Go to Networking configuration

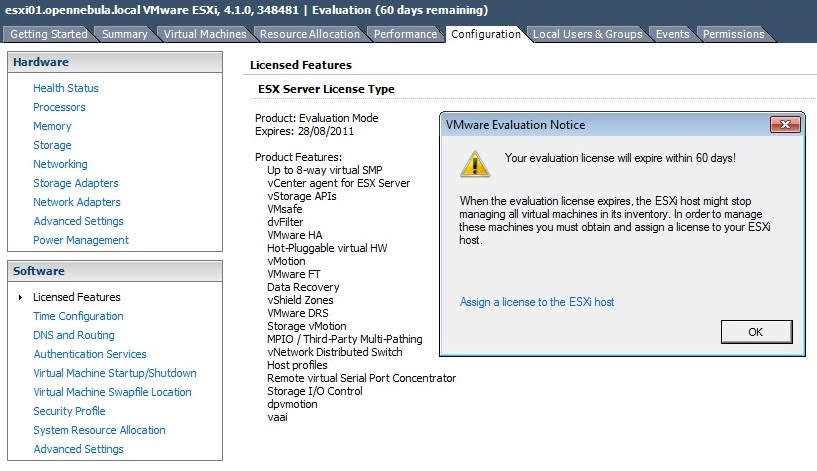[60, 164]
